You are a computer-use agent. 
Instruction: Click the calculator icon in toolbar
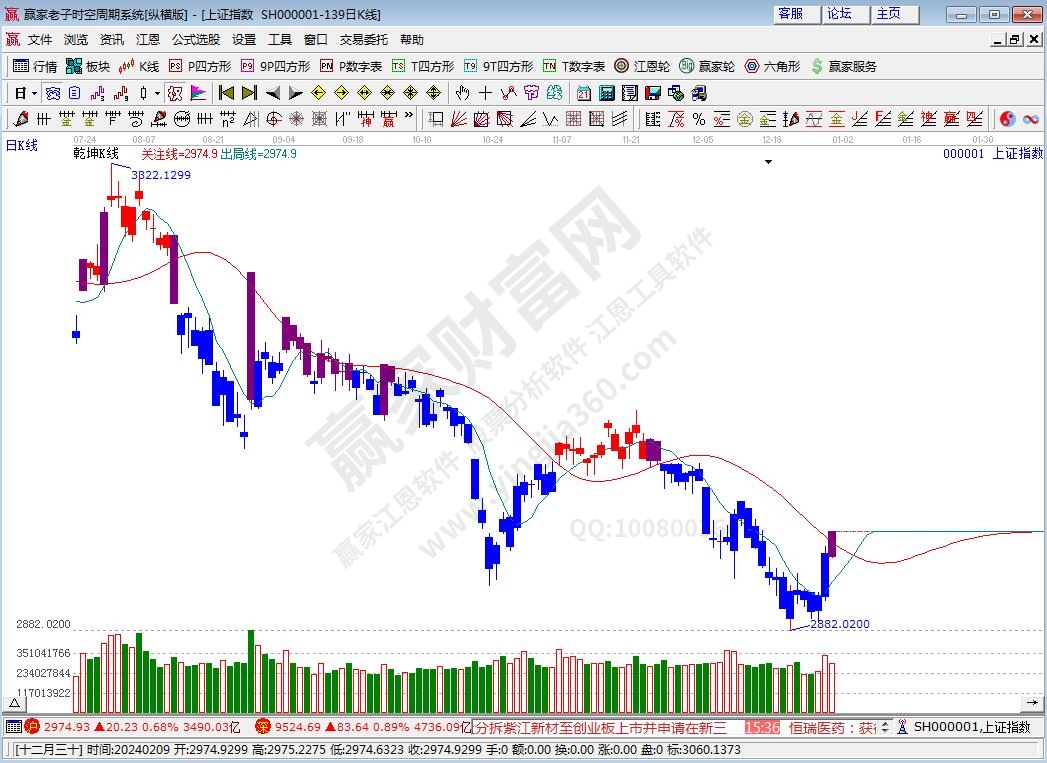[x=606, y=93]
